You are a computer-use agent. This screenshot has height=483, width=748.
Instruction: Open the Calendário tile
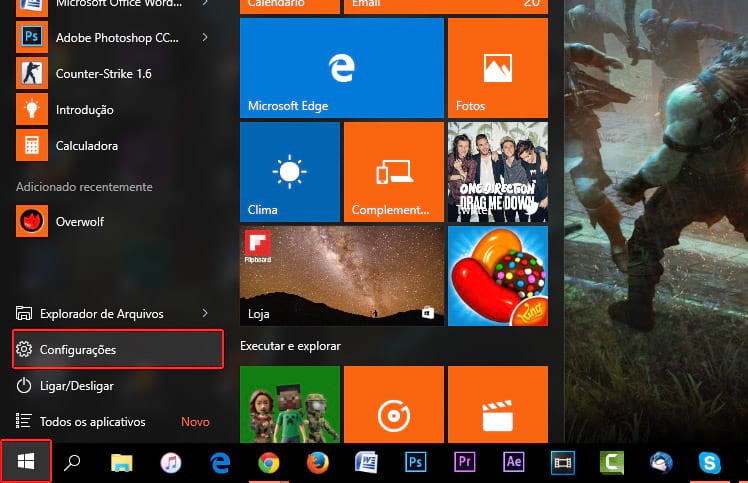click(x=290, y=7)
